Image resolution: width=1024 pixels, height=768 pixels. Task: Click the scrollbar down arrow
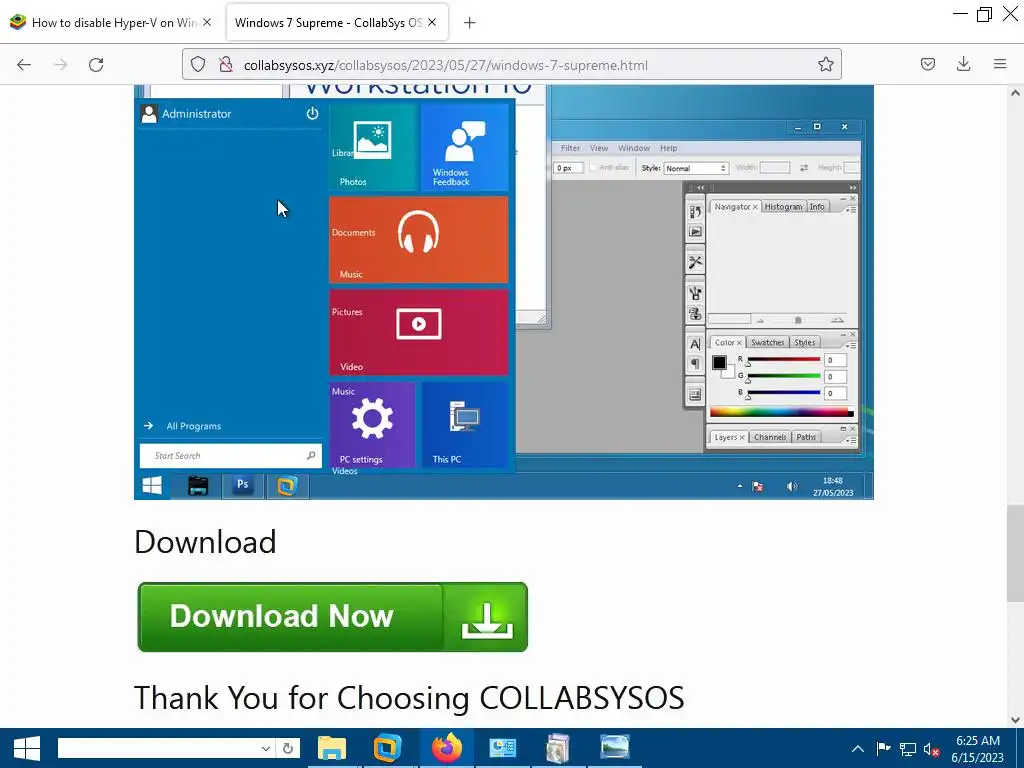tap(1015, 720)
